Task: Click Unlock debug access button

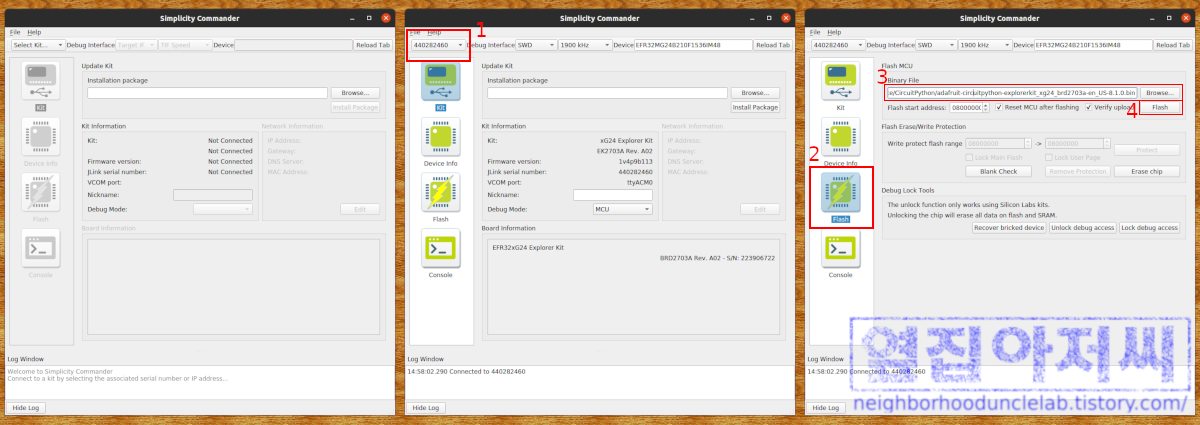Action: (1082, 228)
